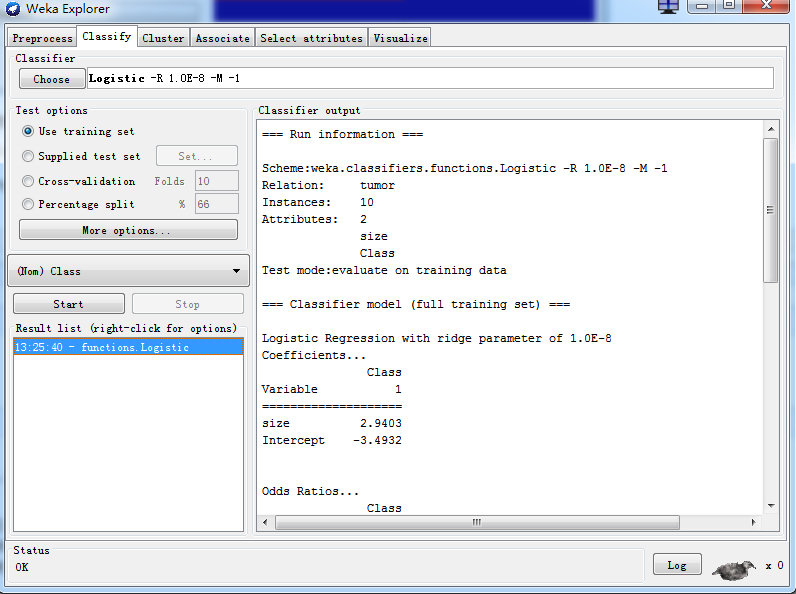Click the cross-validation Folds field

(x=217, y=181)
